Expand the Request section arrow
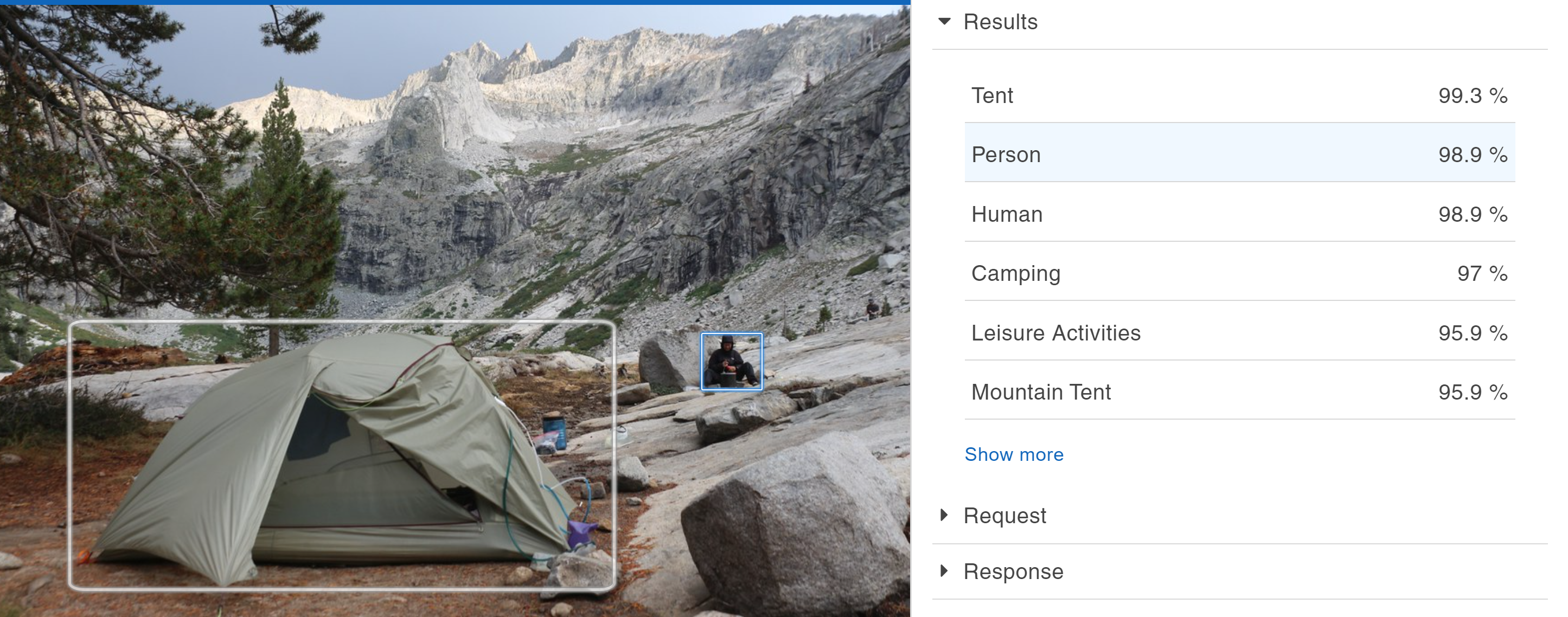Image resolution: width=1568 pixels, height=617 pixels. [x=944, y=515]
